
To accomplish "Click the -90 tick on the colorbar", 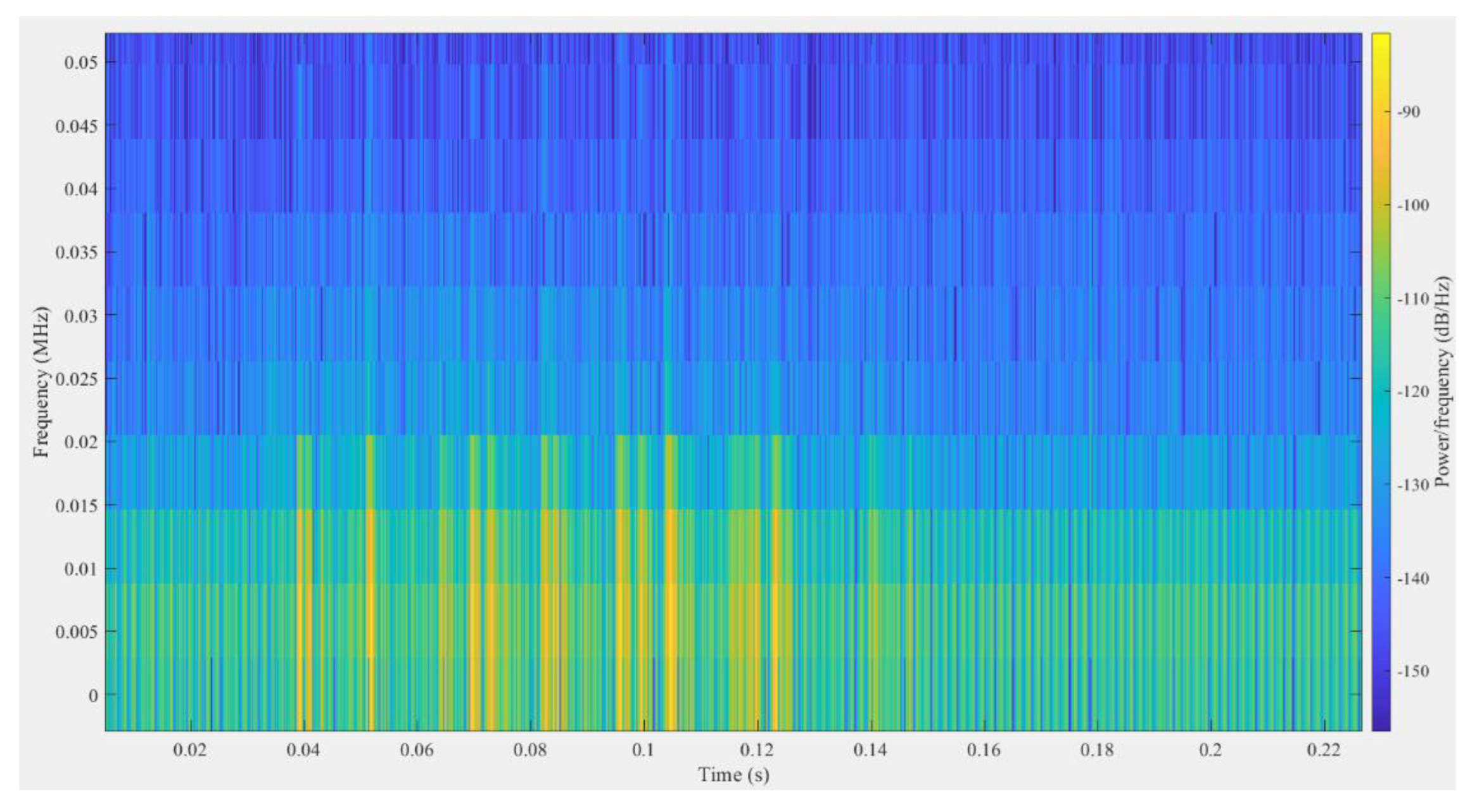I will click(x=1409, y=112).
